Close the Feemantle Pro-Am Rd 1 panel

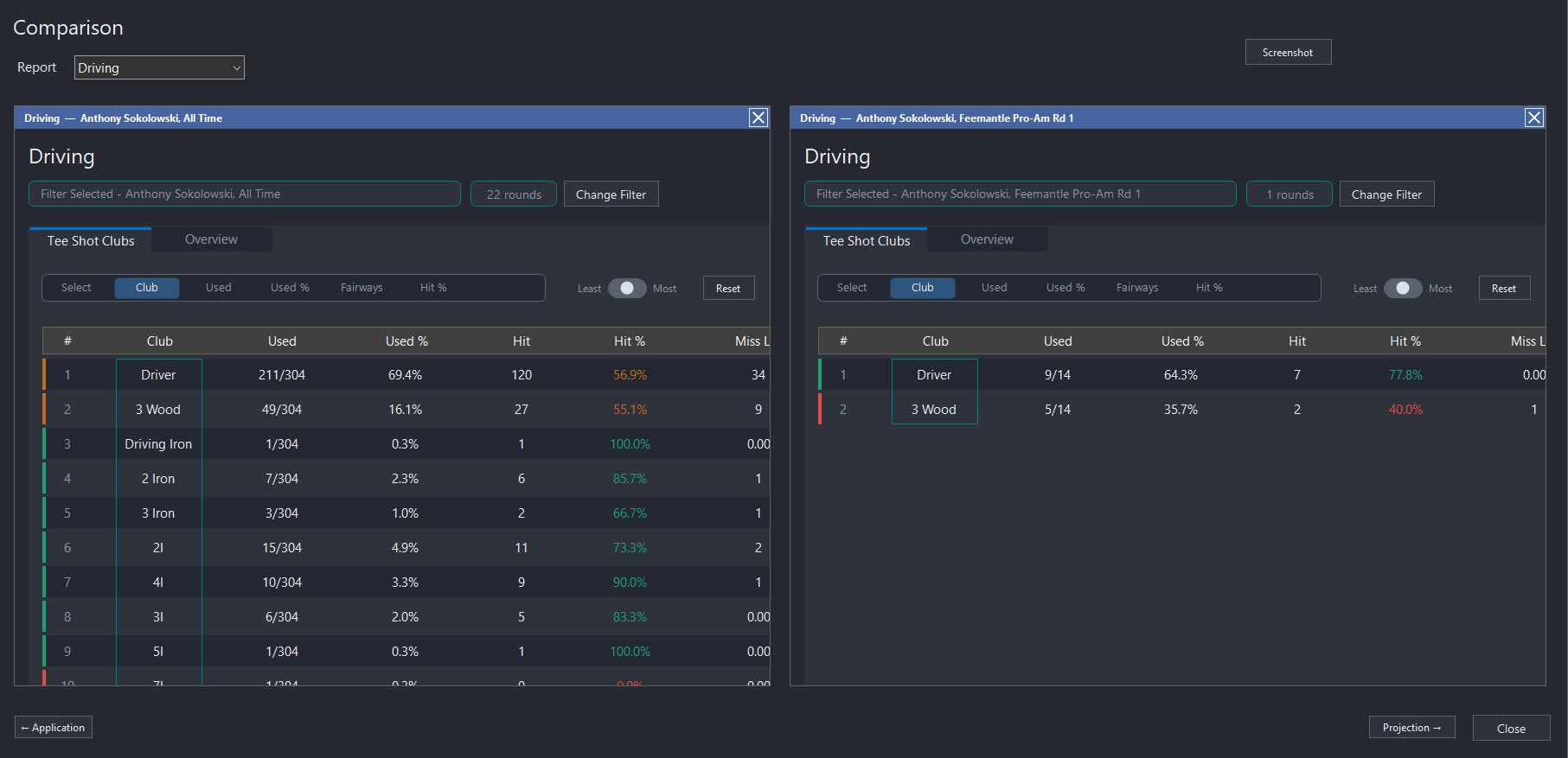coord(1534,118)
